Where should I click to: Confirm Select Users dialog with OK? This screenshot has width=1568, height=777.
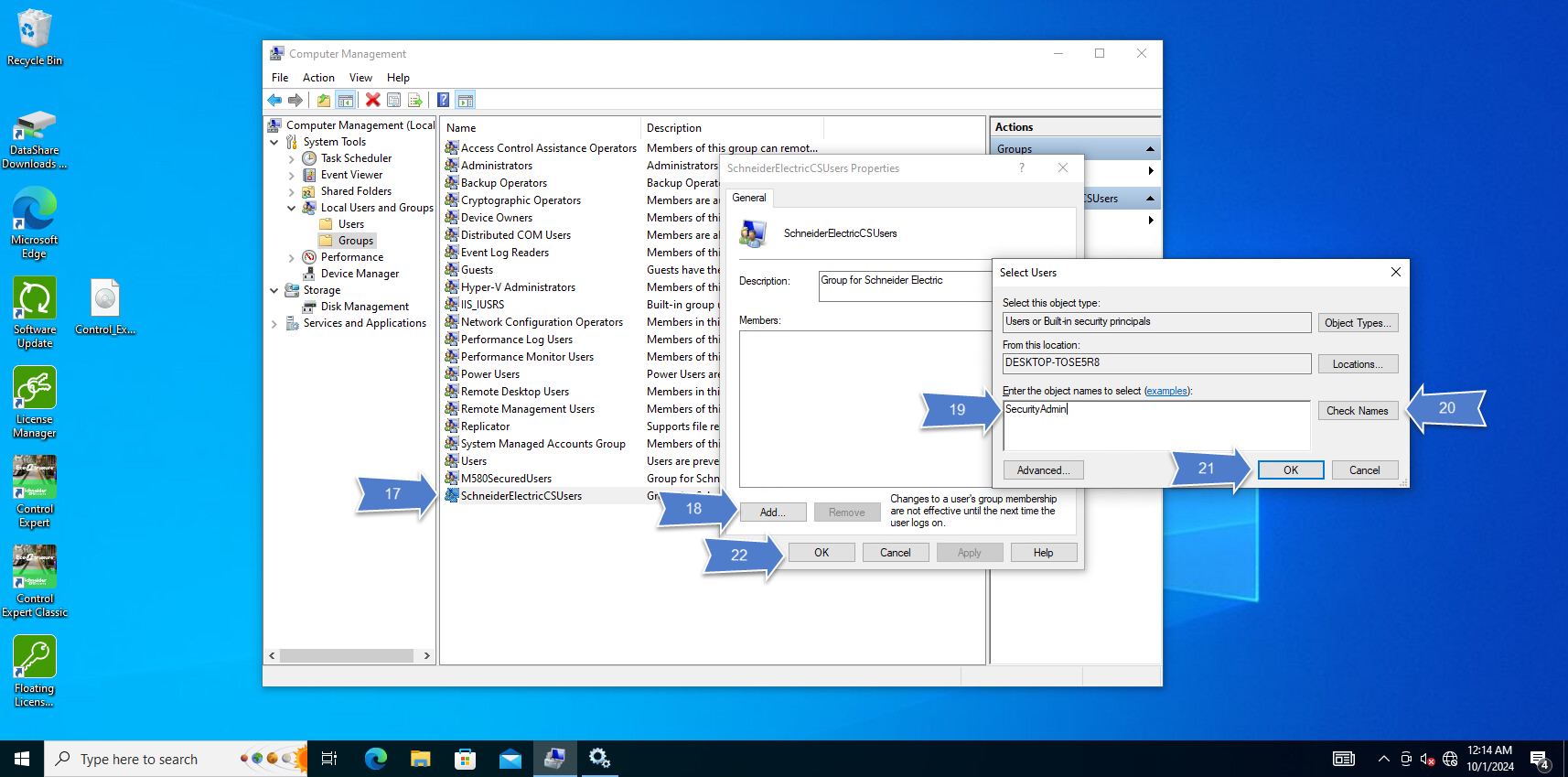[1291, 470]
